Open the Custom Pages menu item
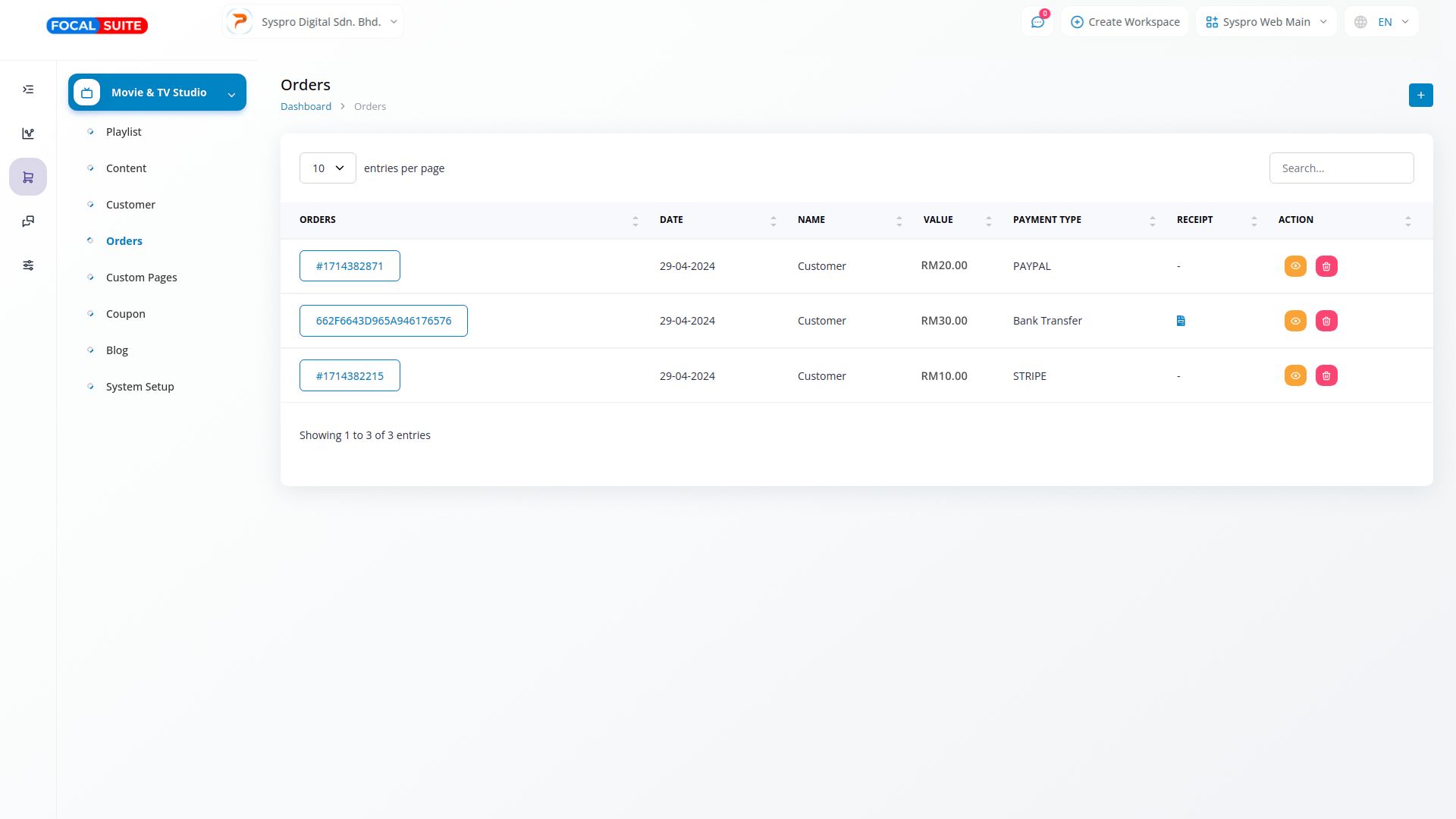Viewport: 1456px width, 819px height. 142,278
